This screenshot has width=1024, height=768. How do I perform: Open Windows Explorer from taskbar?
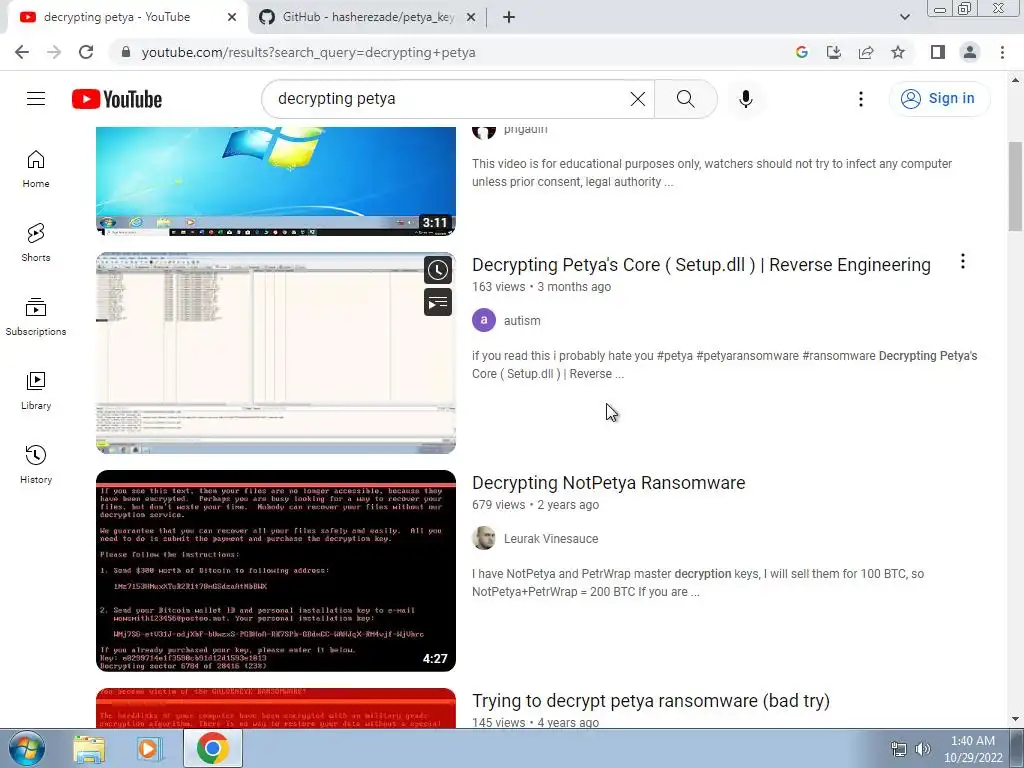coord(89,749)
